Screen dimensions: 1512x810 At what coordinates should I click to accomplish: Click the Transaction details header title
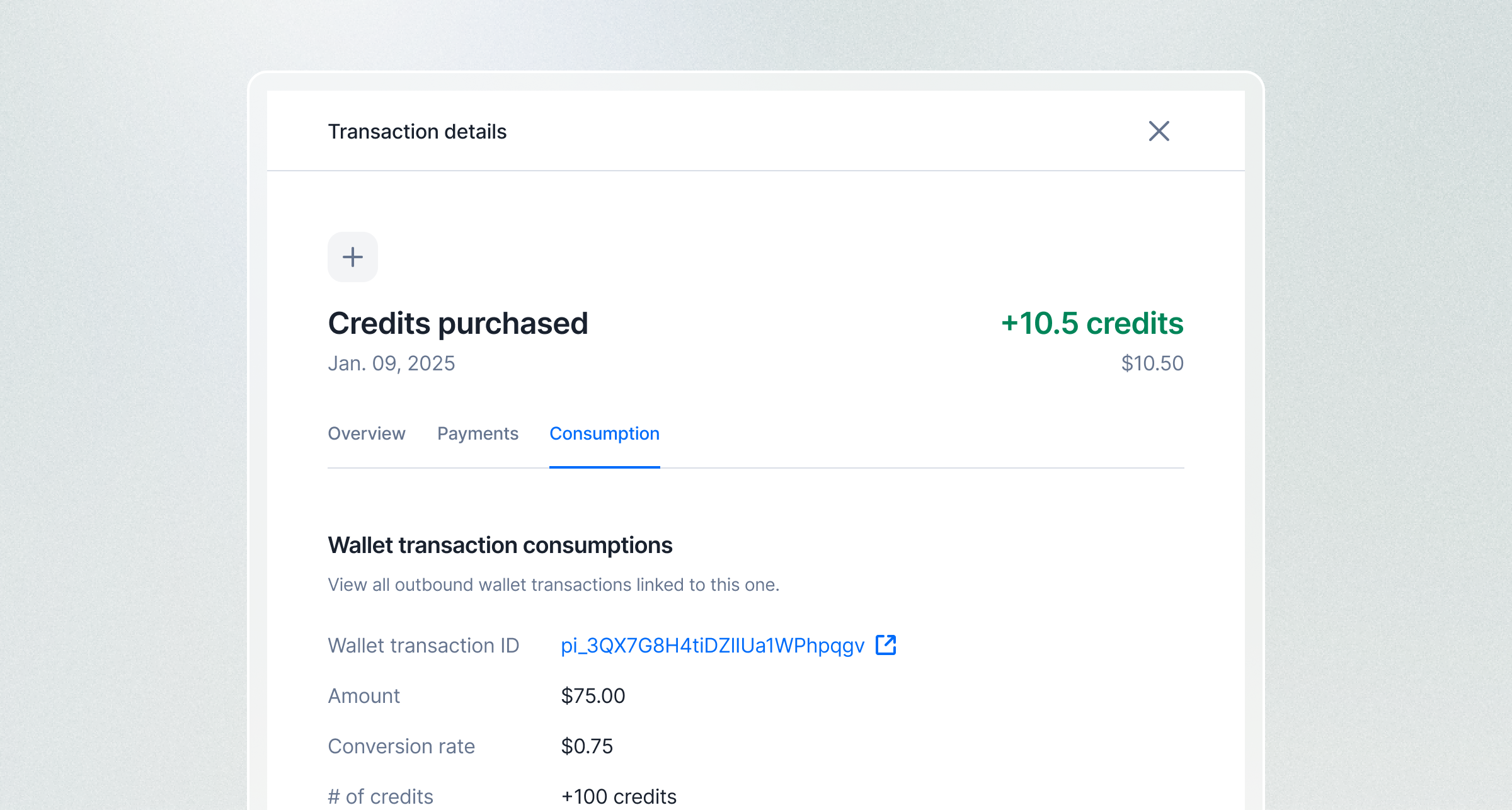coord(417,132)
